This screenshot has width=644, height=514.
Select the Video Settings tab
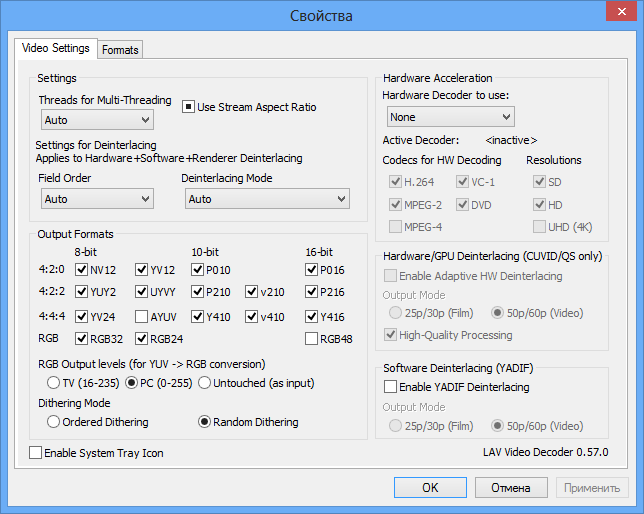pyautogui.click(x=55, y=48)
